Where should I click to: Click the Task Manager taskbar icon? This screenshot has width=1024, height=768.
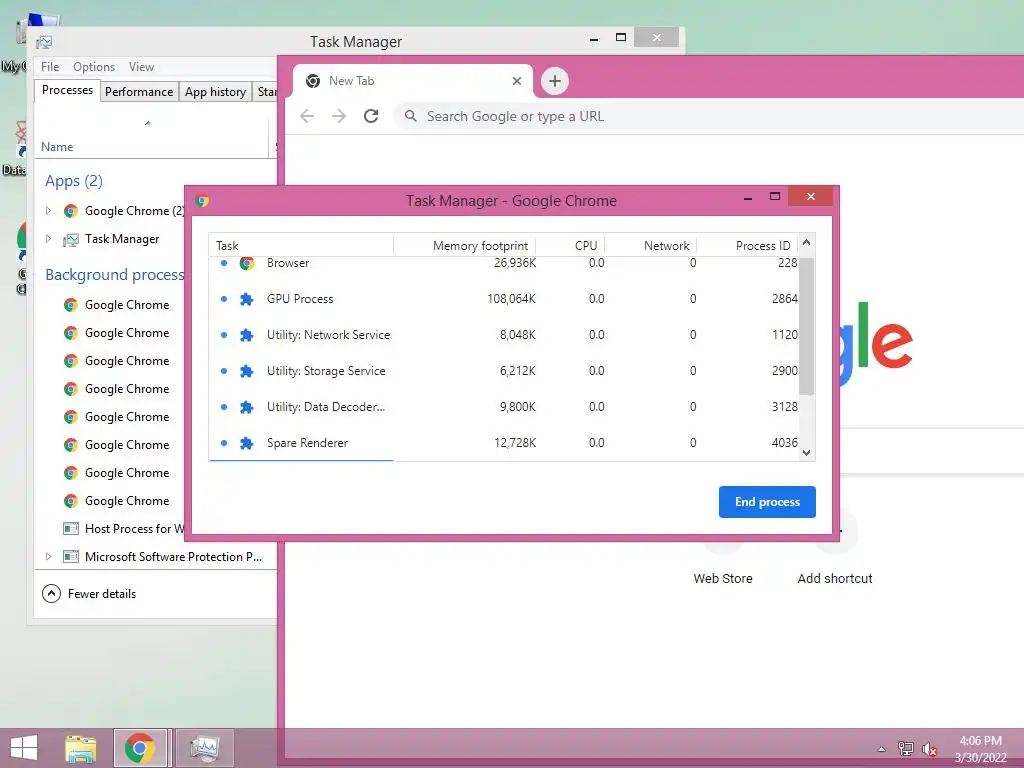[x=204, y=748]
